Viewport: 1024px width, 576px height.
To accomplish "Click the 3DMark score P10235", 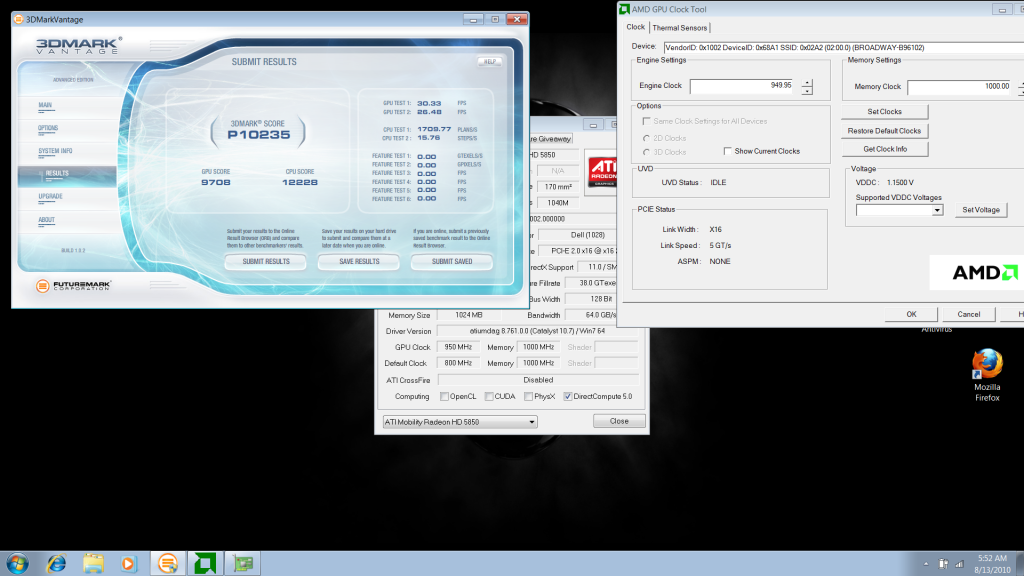I will (x=259, y=135).
